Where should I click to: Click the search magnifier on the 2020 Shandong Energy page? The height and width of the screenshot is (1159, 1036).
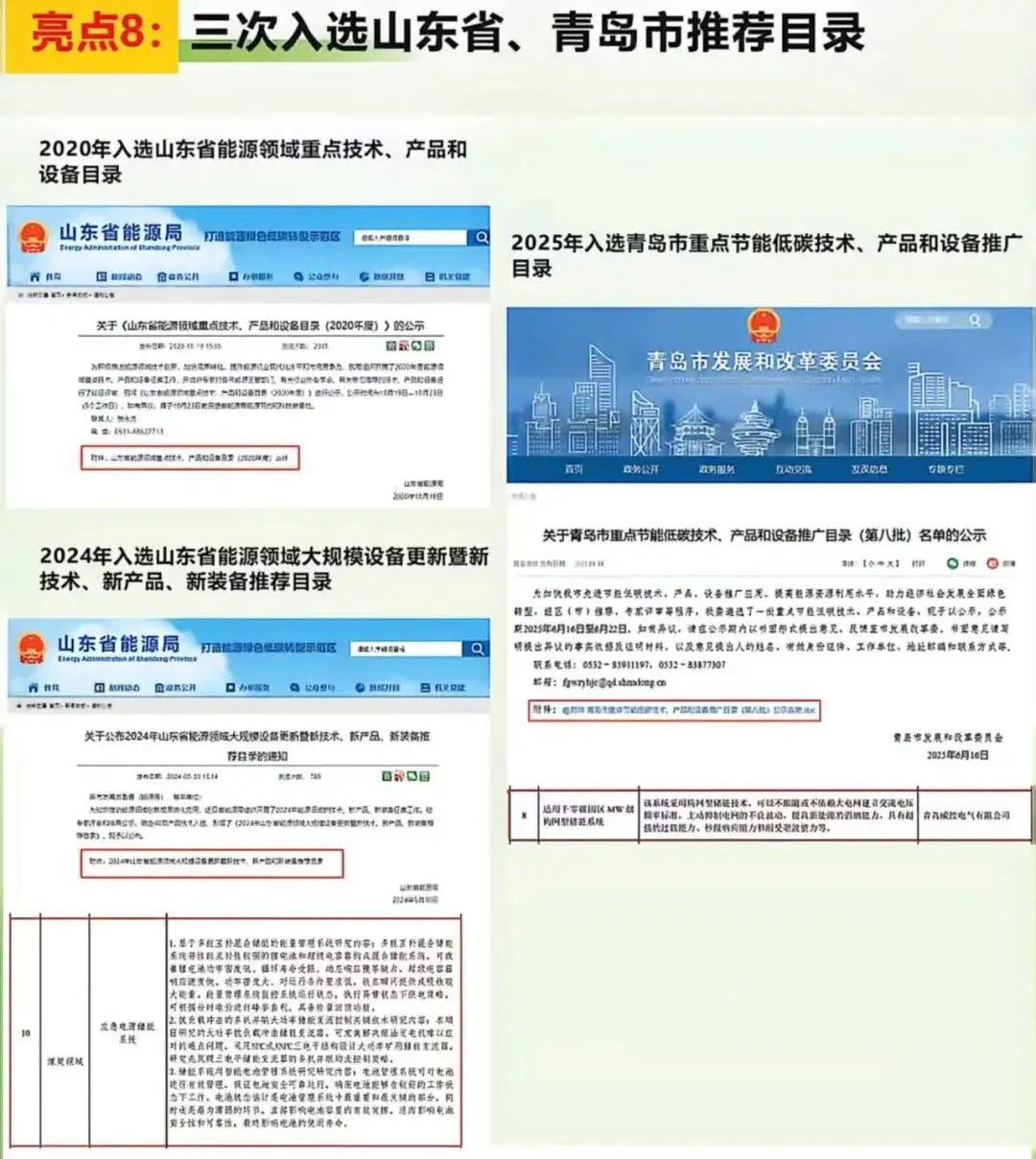click(x=482, y=237)
